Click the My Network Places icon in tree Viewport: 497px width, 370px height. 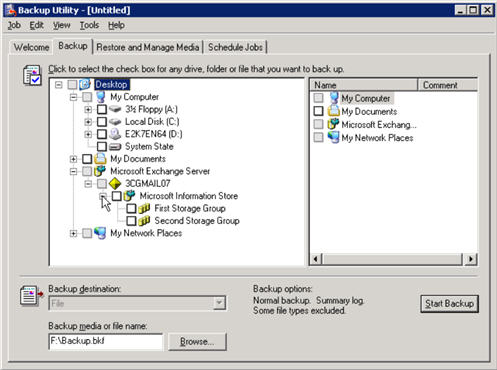(x=100, y=233)
